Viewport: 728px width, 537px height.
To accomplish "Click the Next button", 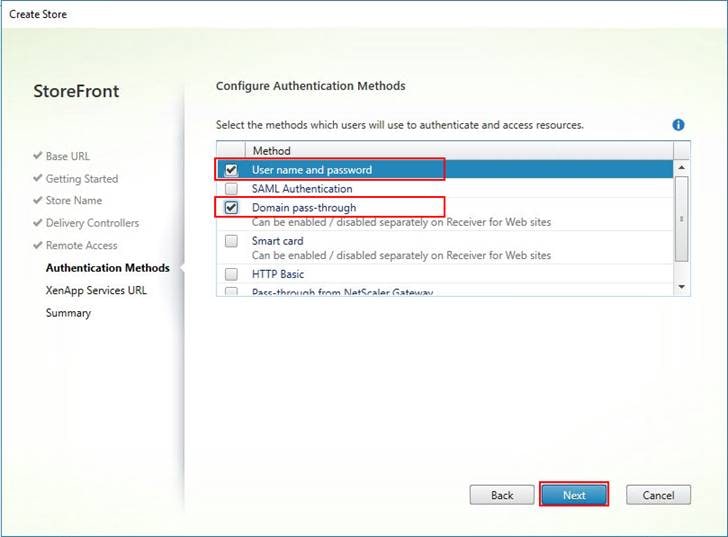I will pyautogui.click(x=574, y=495).
